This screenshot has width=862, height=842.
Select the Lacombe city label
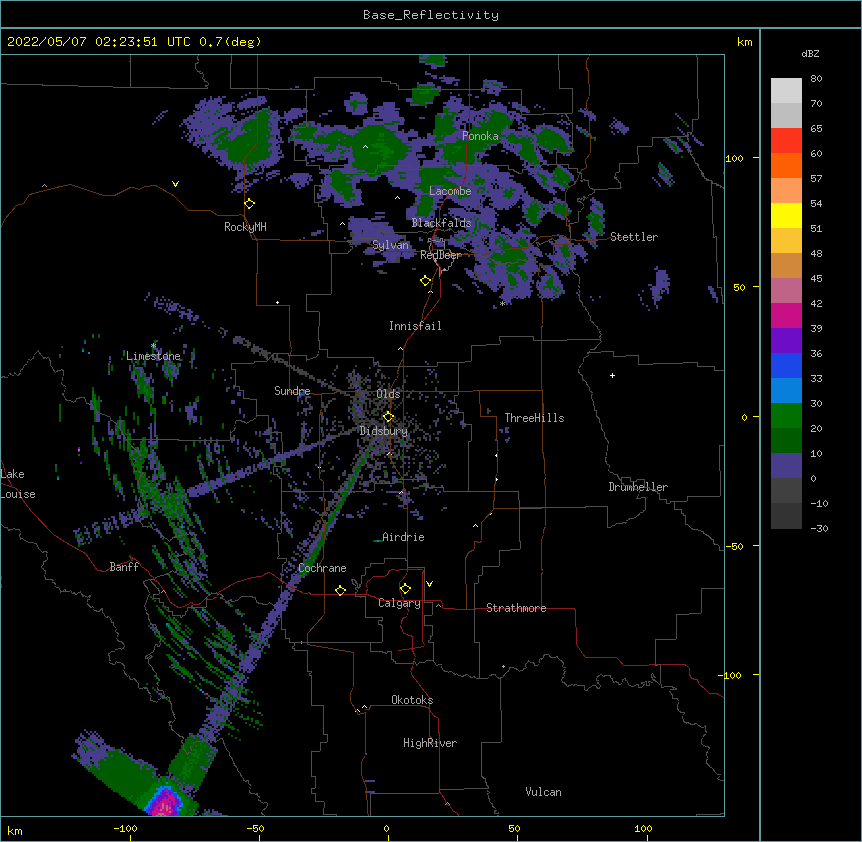450,191
